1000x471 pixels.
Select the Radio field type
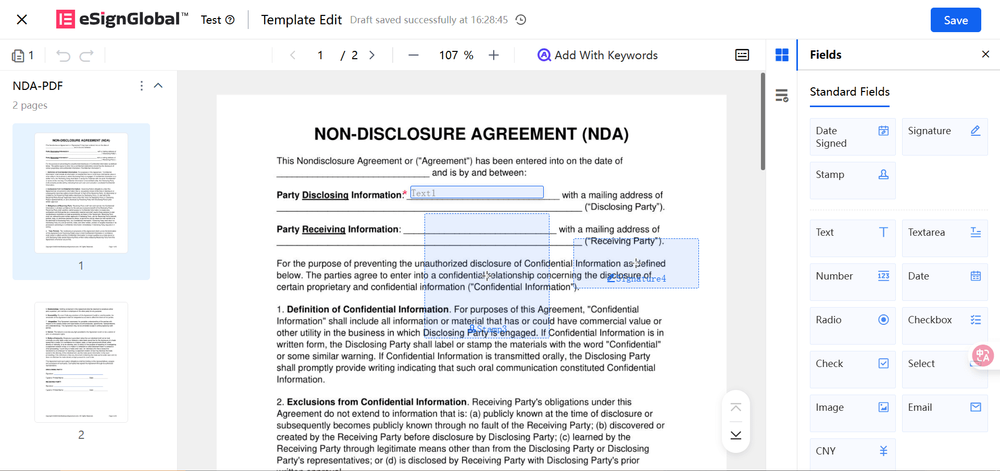coord(852,320)
